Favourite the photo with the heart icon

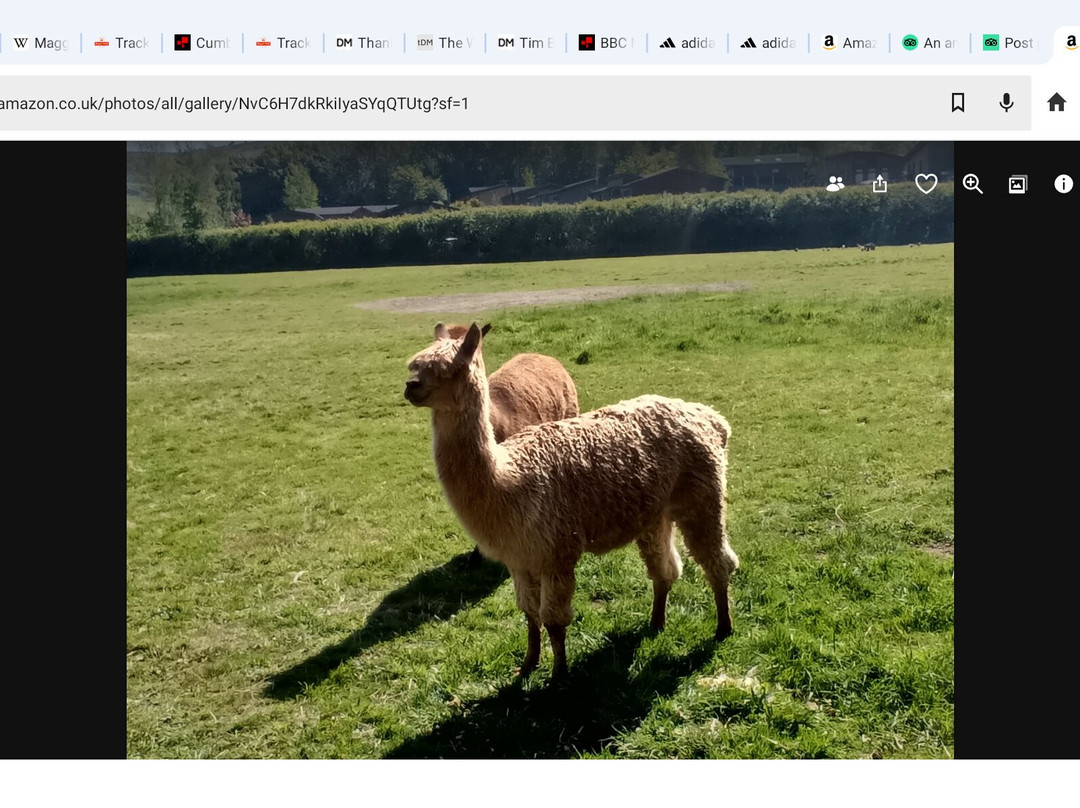pyautogui.click(x=926, y=184)
